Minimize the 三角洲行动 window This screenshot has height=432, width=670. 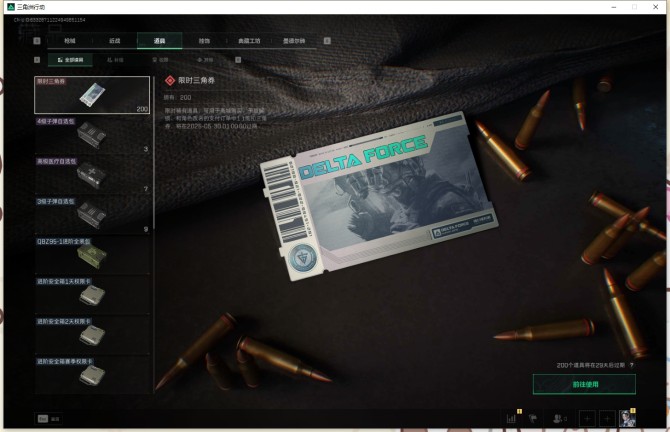pyautogui.click(x=614, y=7)
